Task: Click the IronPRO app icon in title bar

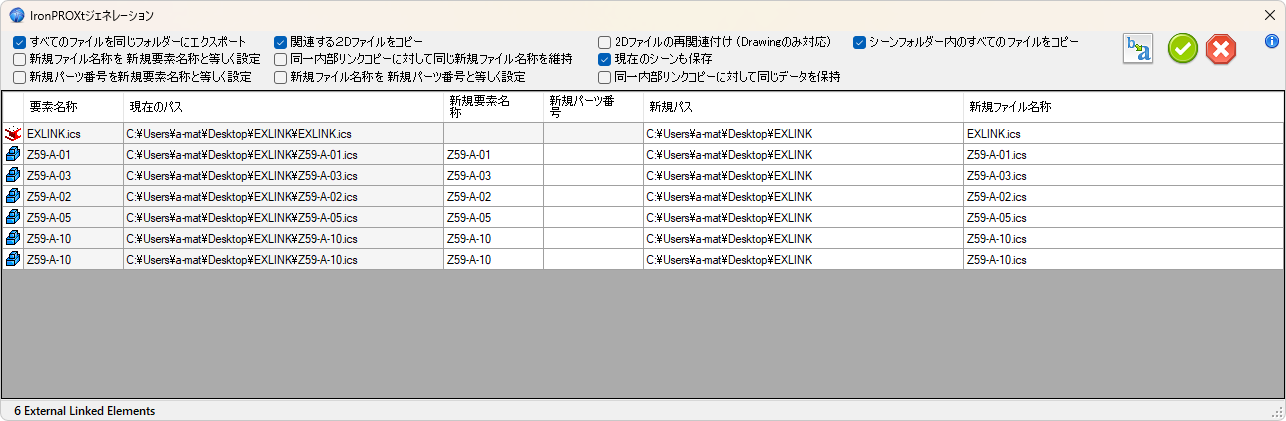Action: [x=17, y=15]
